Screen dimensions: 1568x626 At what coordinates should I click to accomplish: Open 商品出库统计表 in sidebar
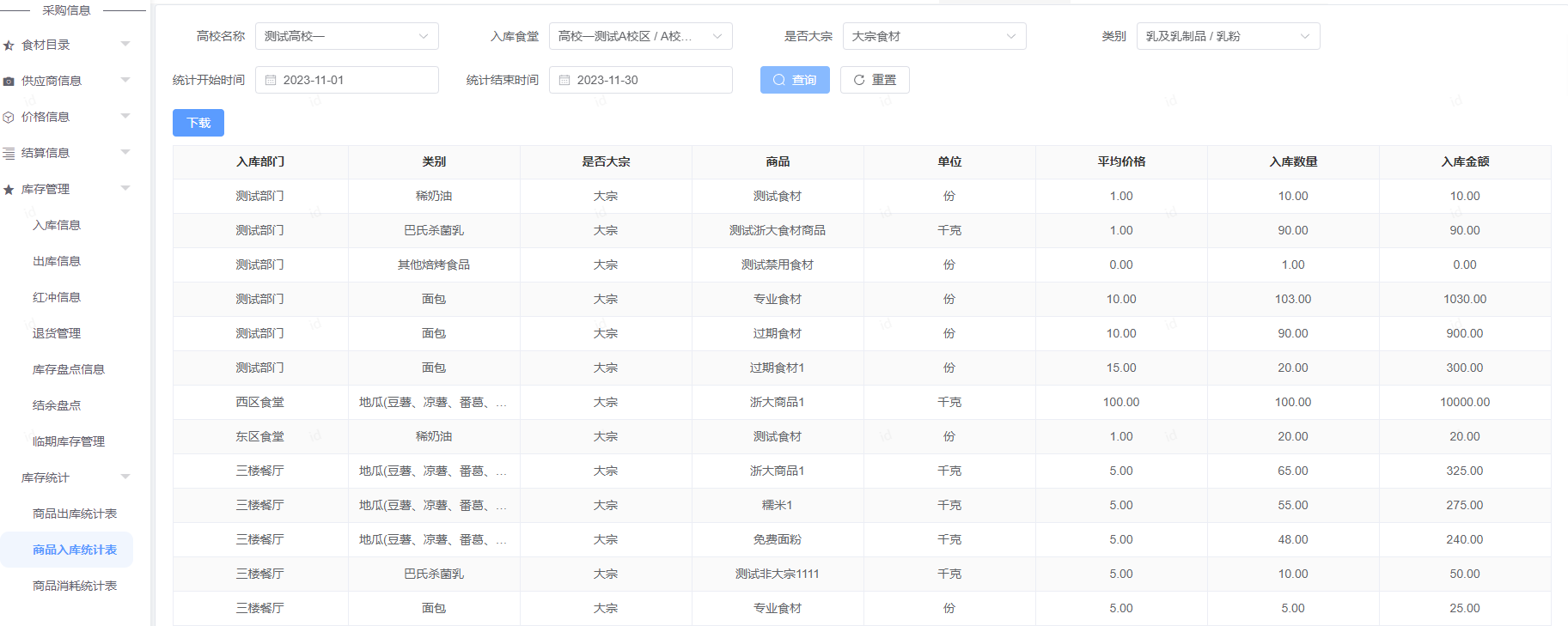pyautogui.click(x=75, y=514)
